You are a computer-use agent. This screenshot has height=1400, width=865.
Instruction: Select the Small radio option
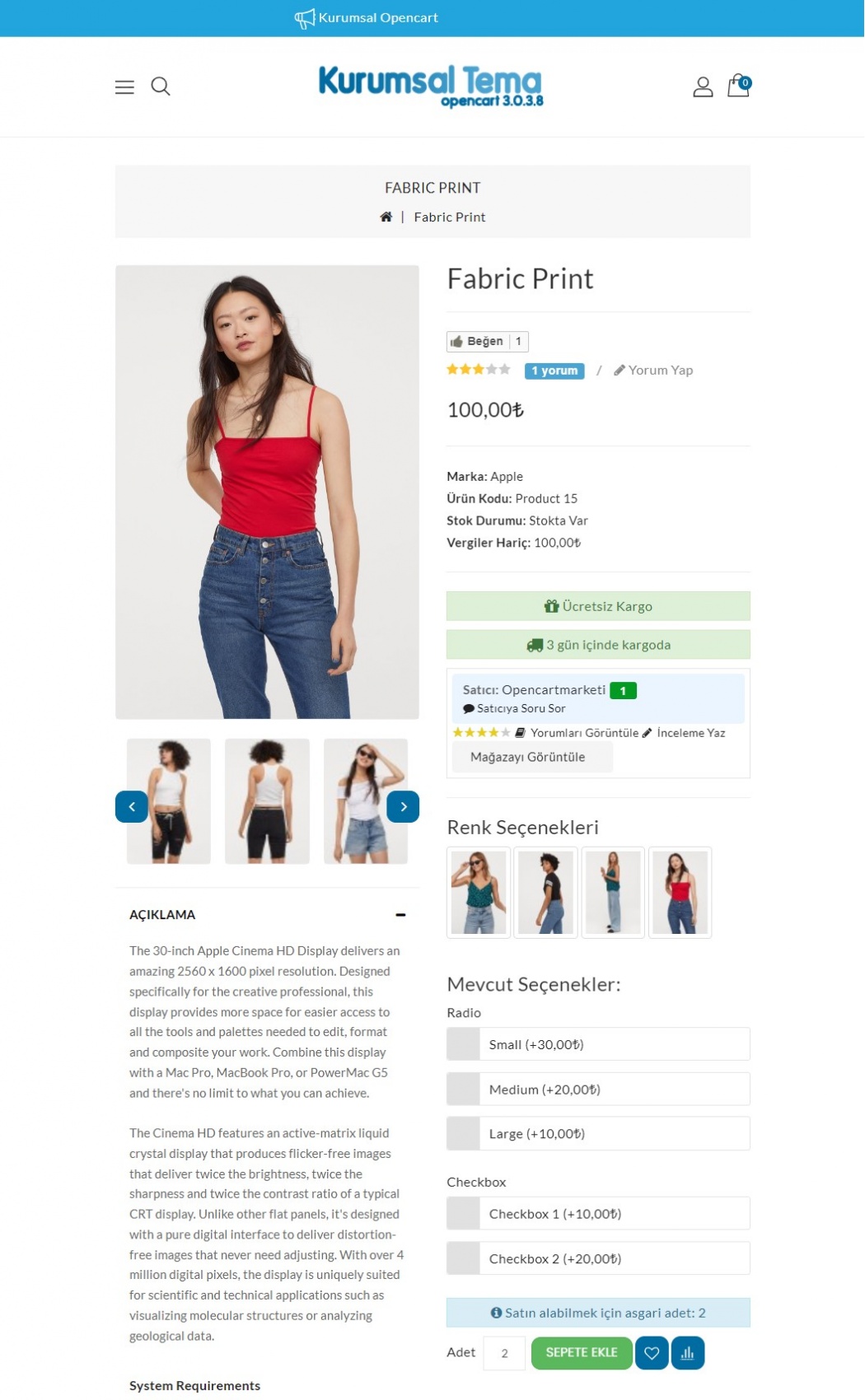pyautogui.click(x=598, y=1044)
